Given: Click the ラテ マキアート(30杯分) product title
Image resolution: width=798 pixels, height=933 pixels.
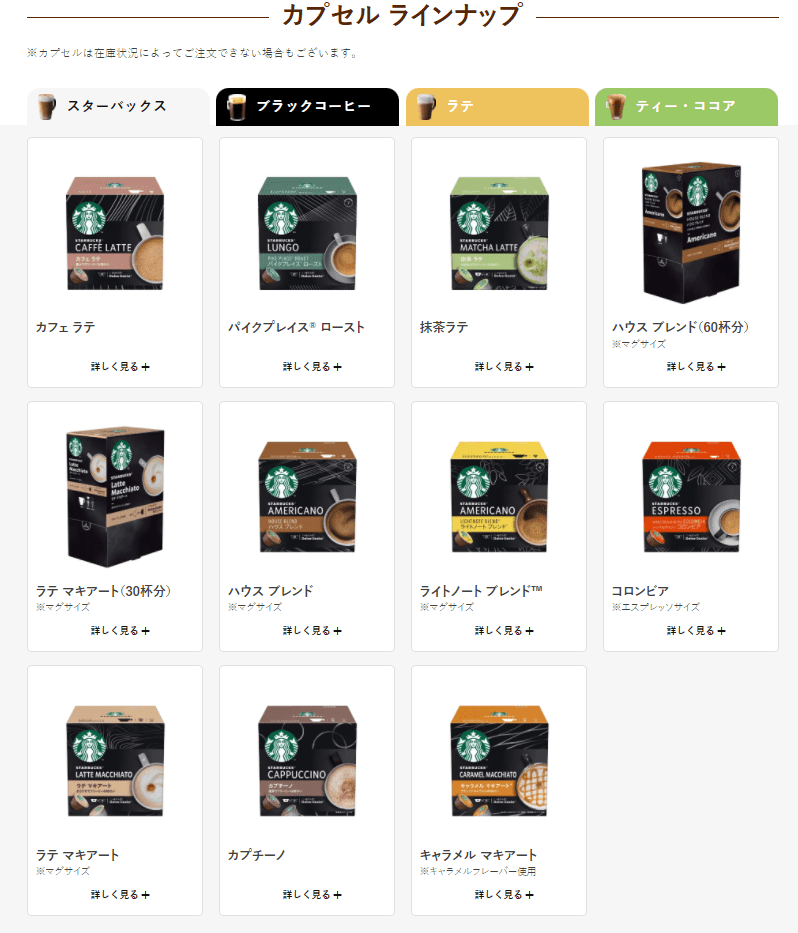Looking at the screenshot, I should click(103, 591).
